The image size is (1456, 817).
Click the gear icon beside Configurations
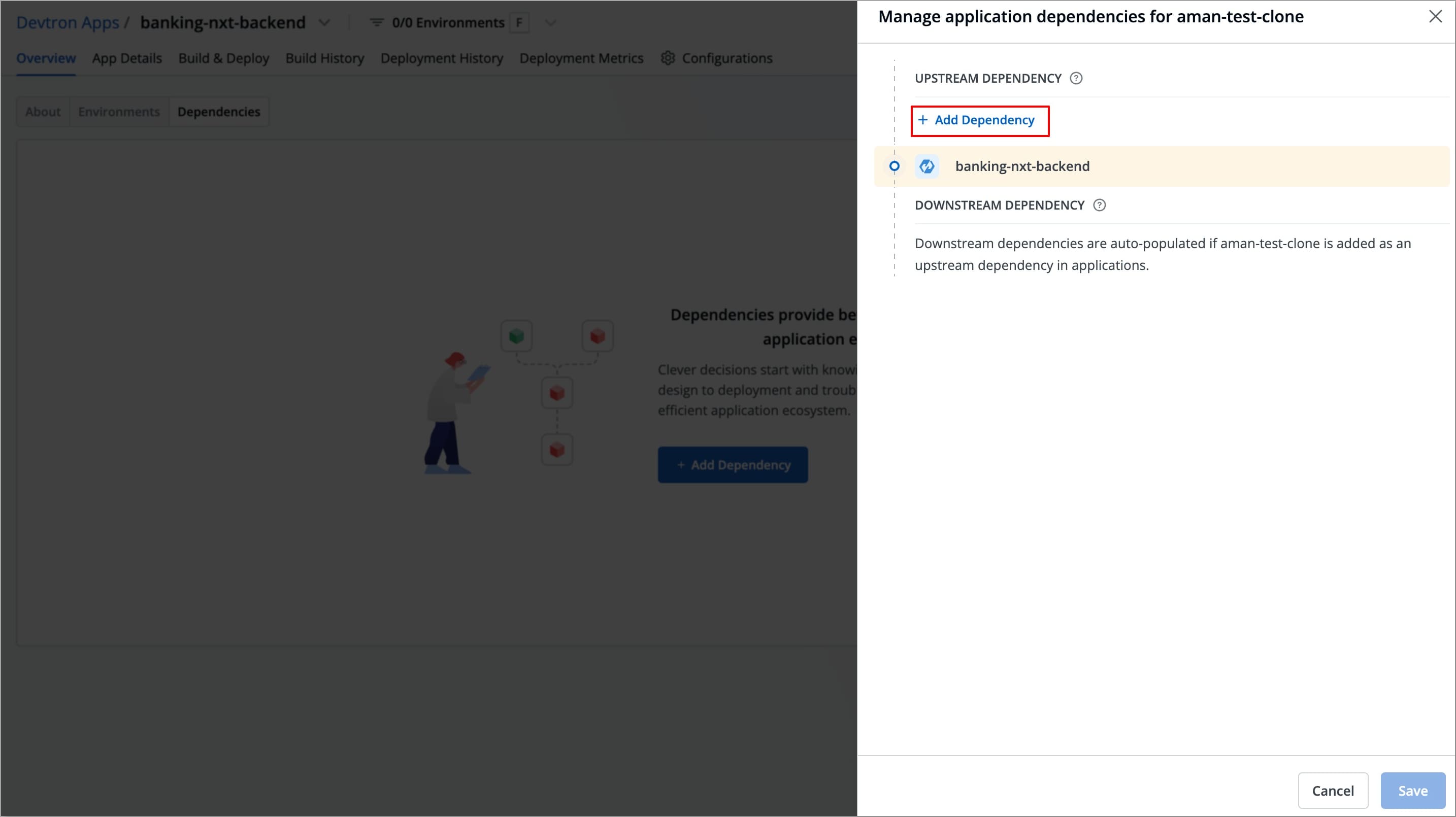point(668,58)
